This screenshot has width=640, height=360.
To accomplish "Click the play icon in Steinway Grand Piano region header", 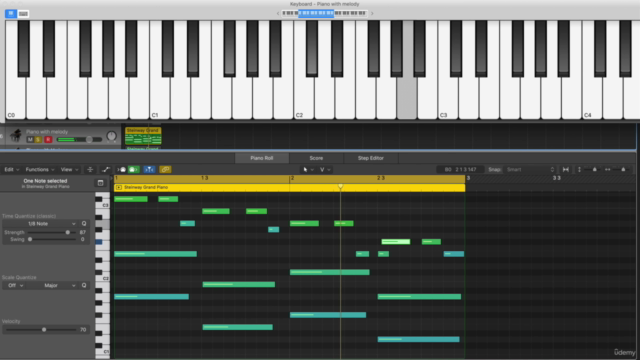I will coord(119,187).
